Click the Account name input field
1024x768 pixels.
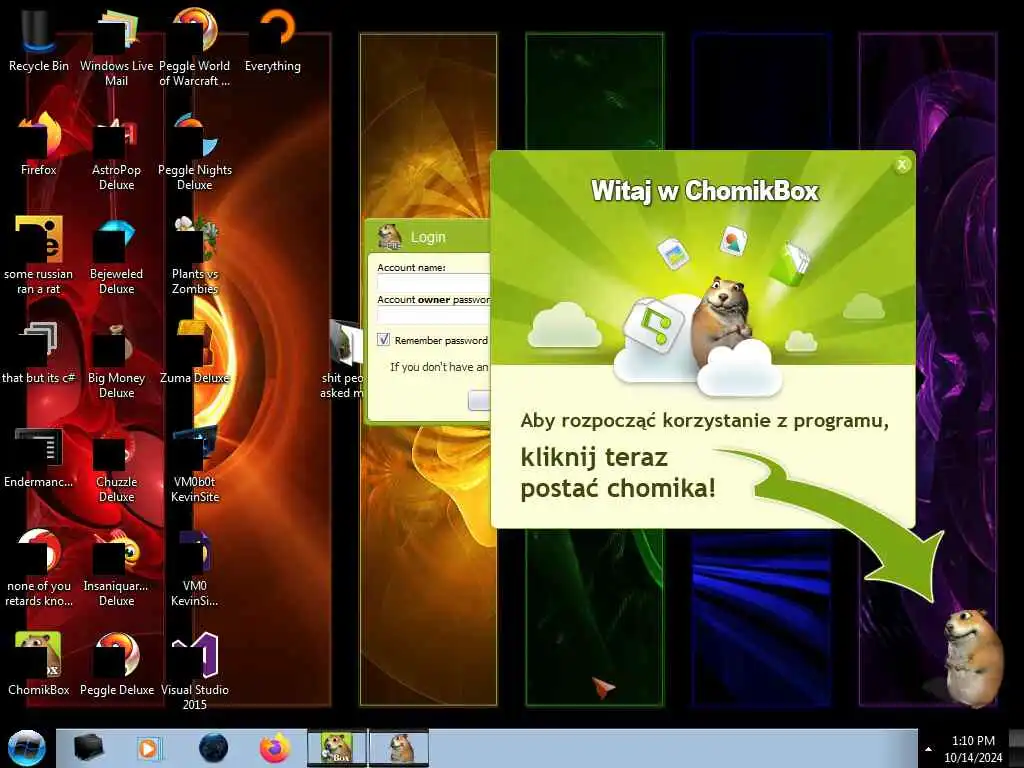tap(433, 283)
